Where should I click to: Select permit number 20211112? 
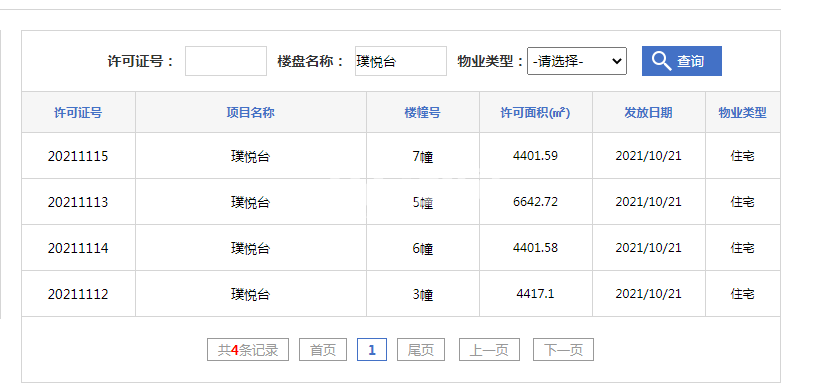[78, 294]
